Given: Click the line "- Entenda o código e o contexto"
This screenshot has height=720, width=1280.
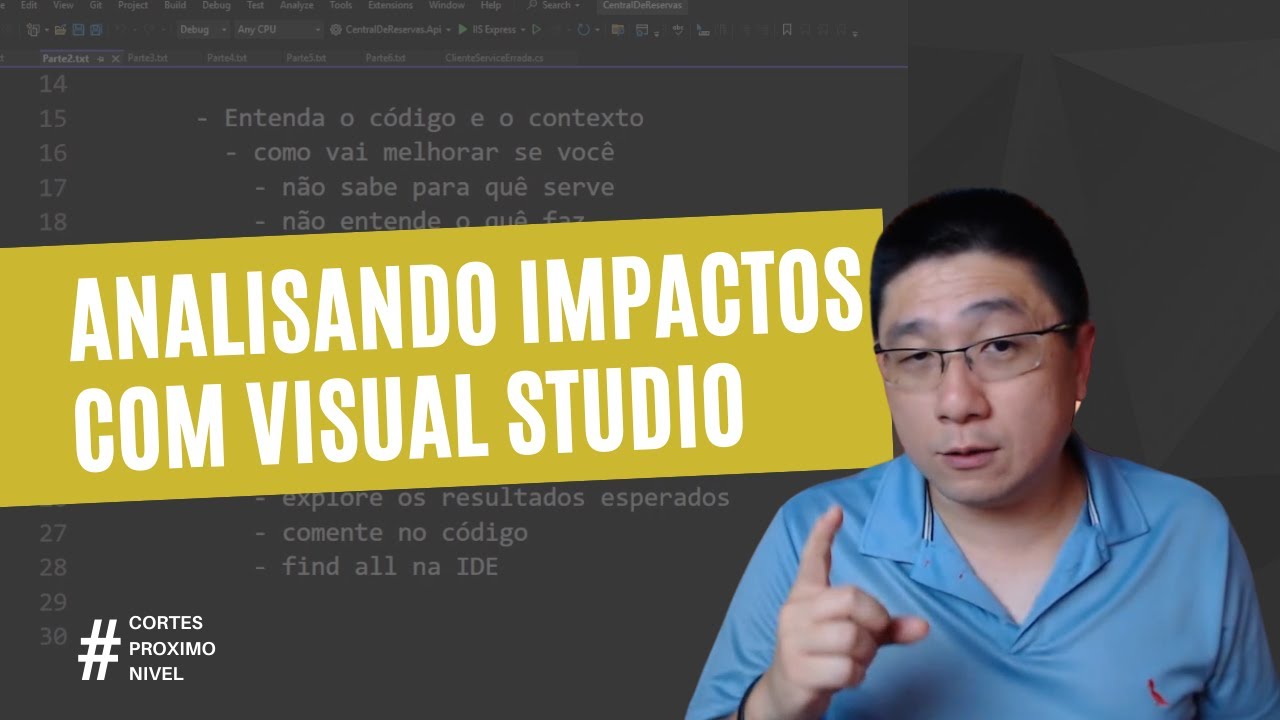Looking at the screenshot, I should tap(420, 118).
